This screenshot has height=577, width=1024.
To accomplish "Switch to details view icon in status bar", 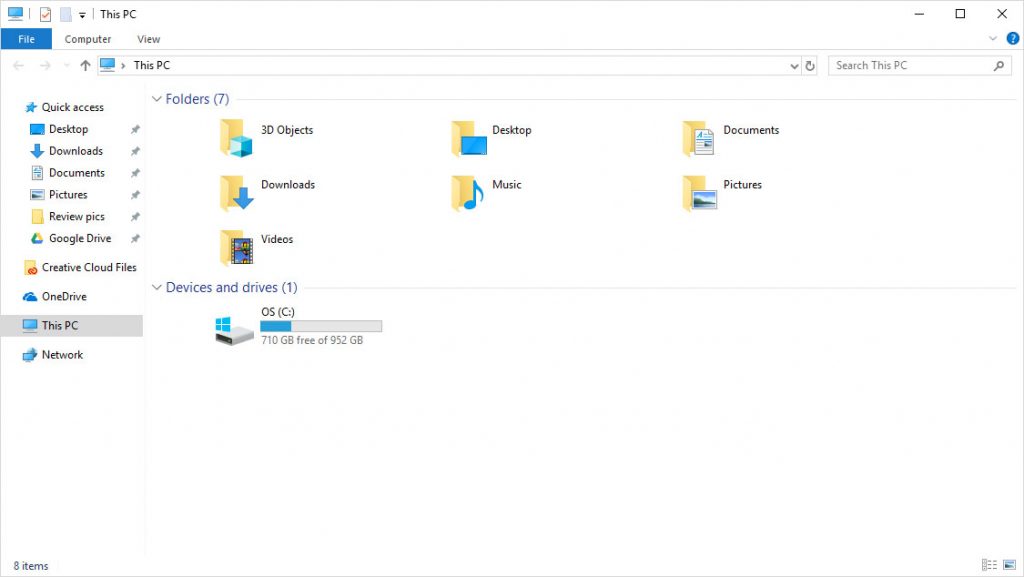I will [x=989, y=565].
